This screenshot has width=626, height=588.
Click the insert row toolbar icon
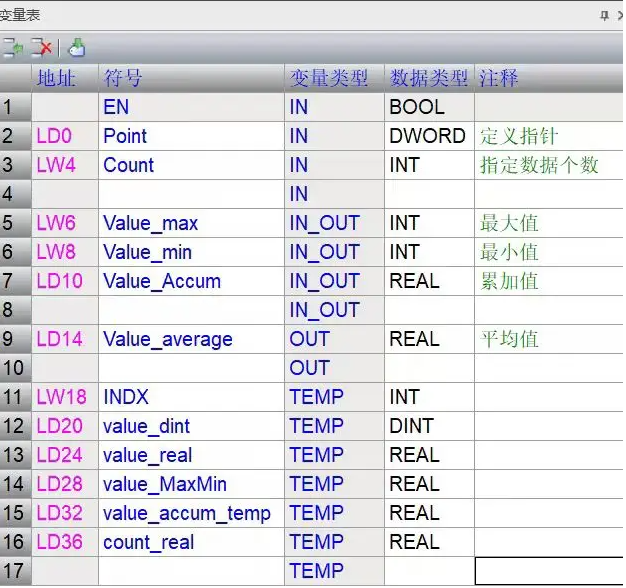coord(13,49)
